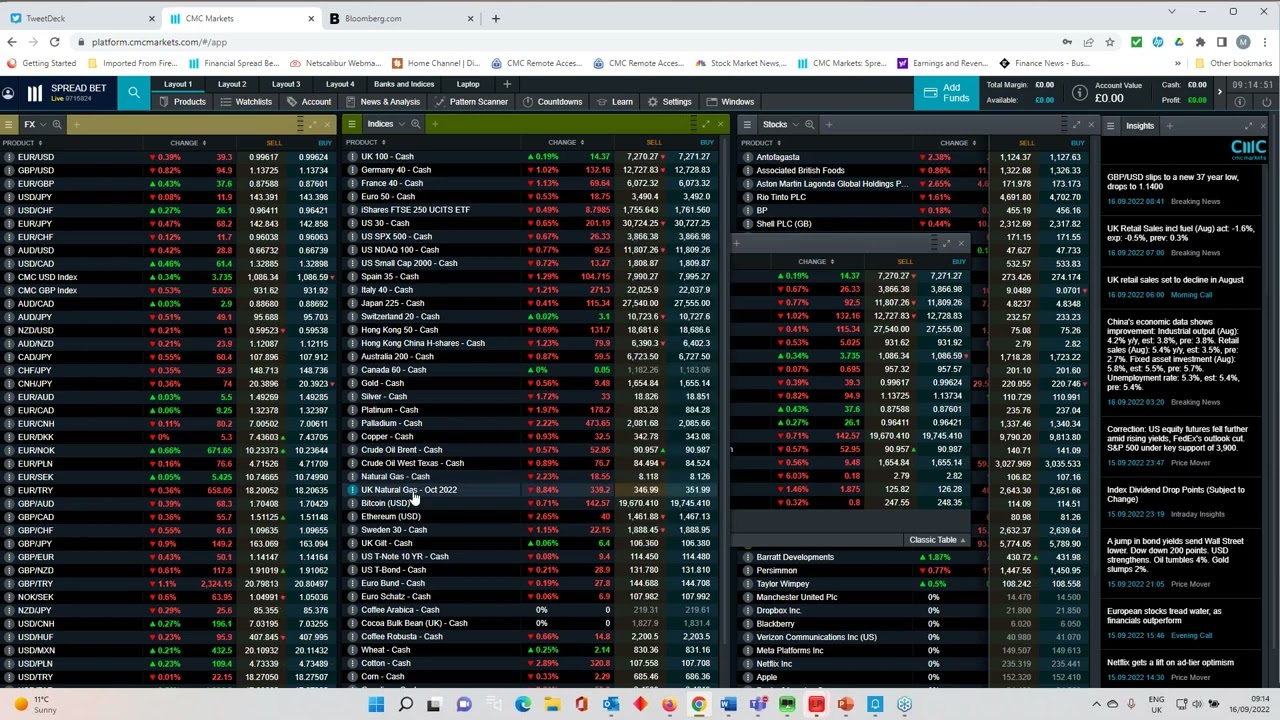Open Microsoft Edge from taskbar
This screenshot has width=1280, height=720.
point(523,705)
